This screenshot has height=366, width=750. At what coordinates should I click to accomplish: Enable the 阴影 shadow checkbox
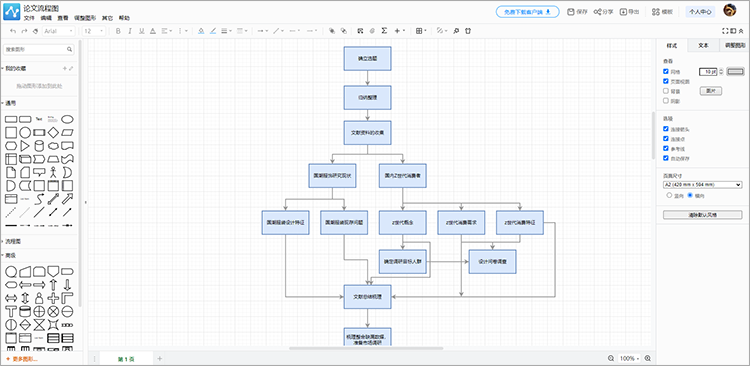[x=666, y=100]
